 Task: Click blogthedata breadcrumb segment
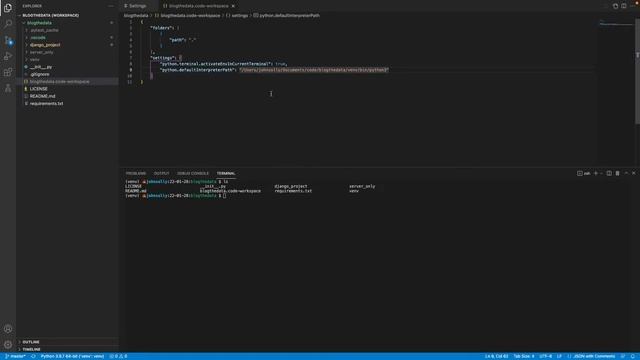click(136, 16)
